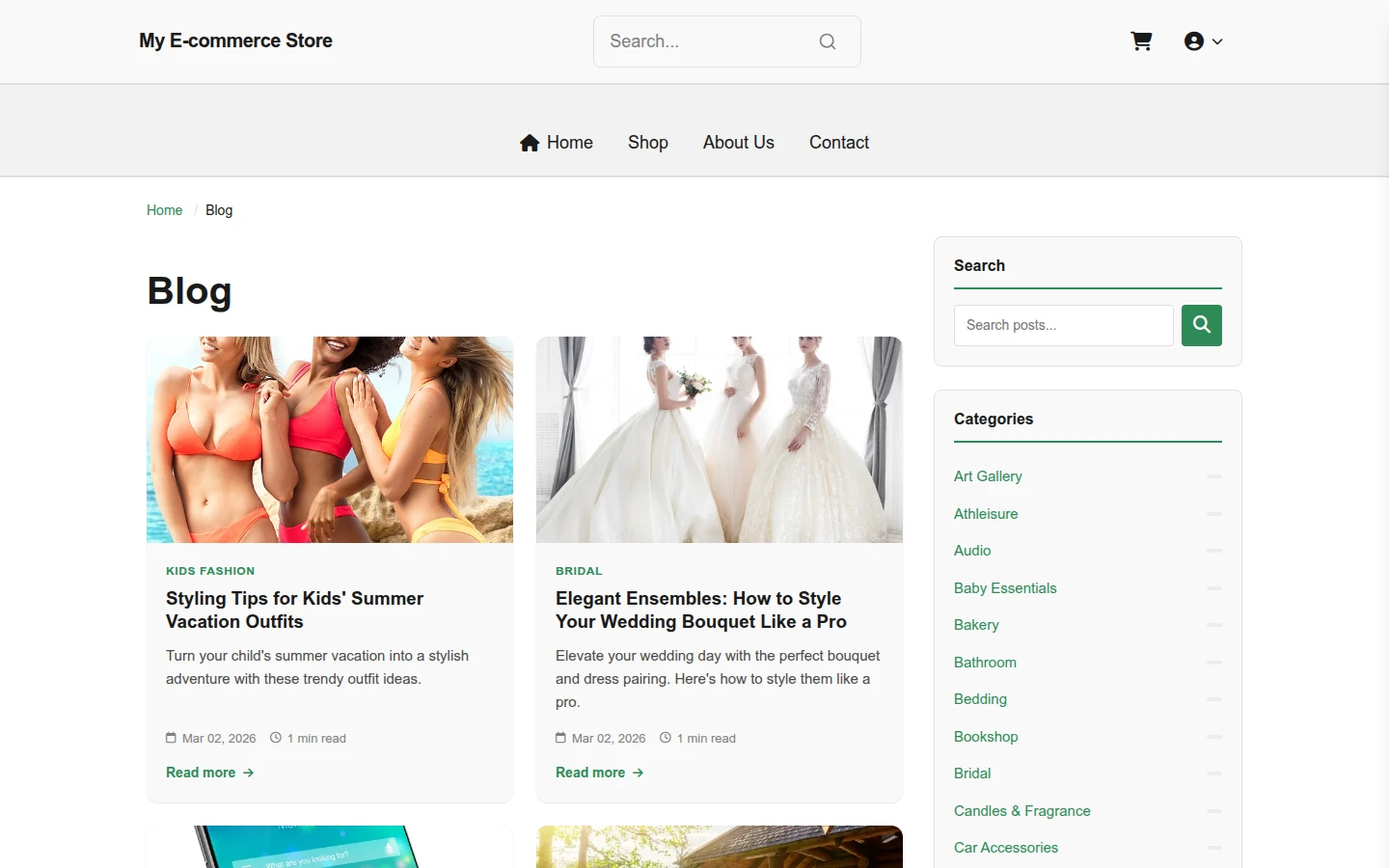
Task: Click the Home house icon in navigation
Action: click(530, 143)
